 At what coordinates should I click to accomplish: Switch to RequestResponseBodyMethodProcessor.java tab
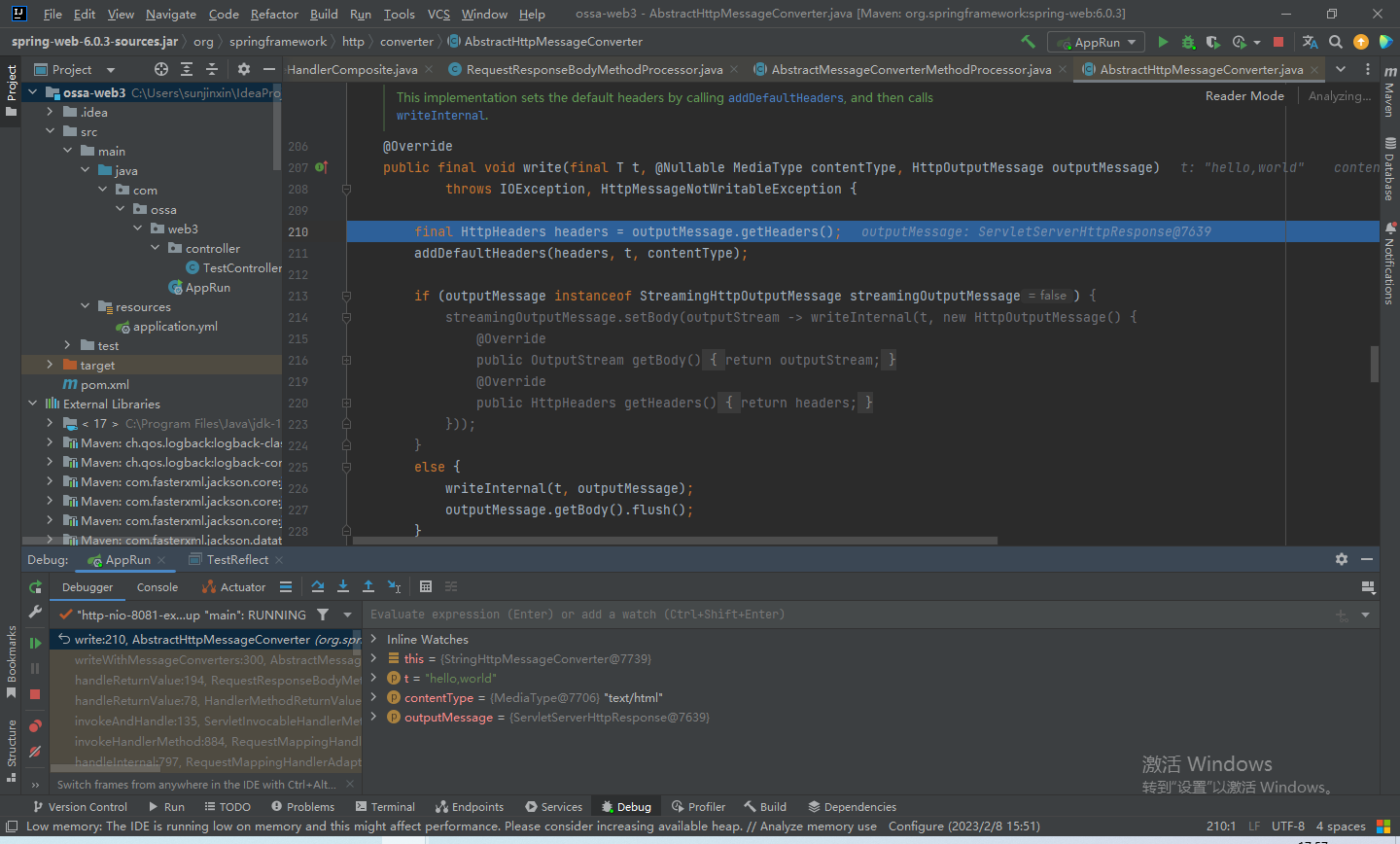click(594, 69)
